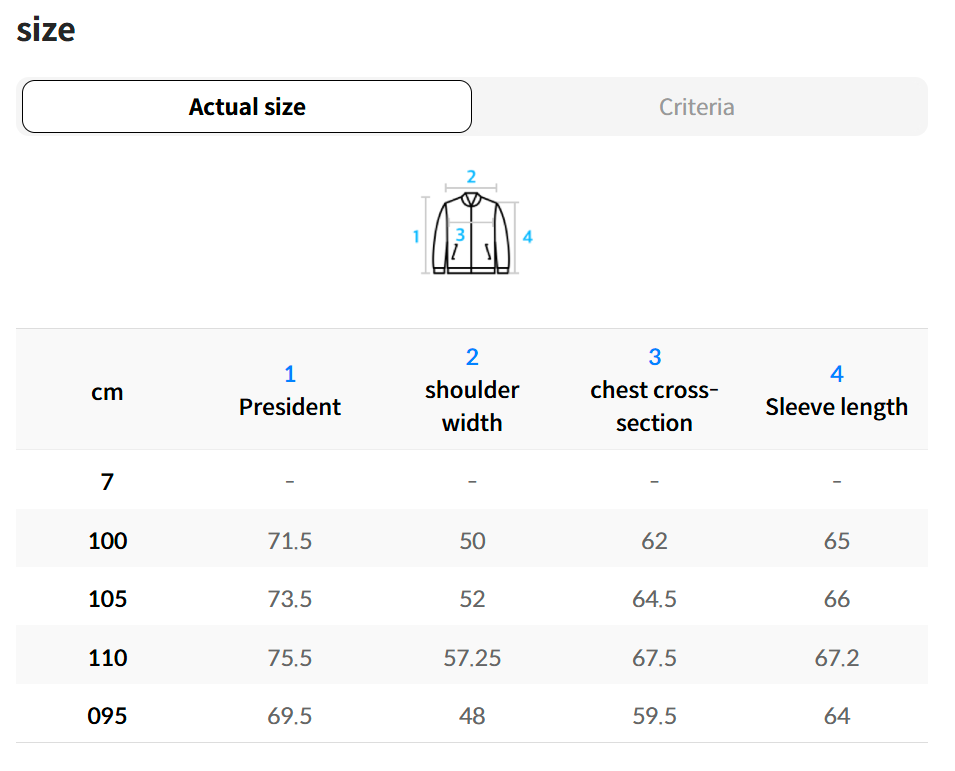Click the 71.5 length value
Image resolution: width=955 pixels, height=771 pixels.
coord(290,541)
